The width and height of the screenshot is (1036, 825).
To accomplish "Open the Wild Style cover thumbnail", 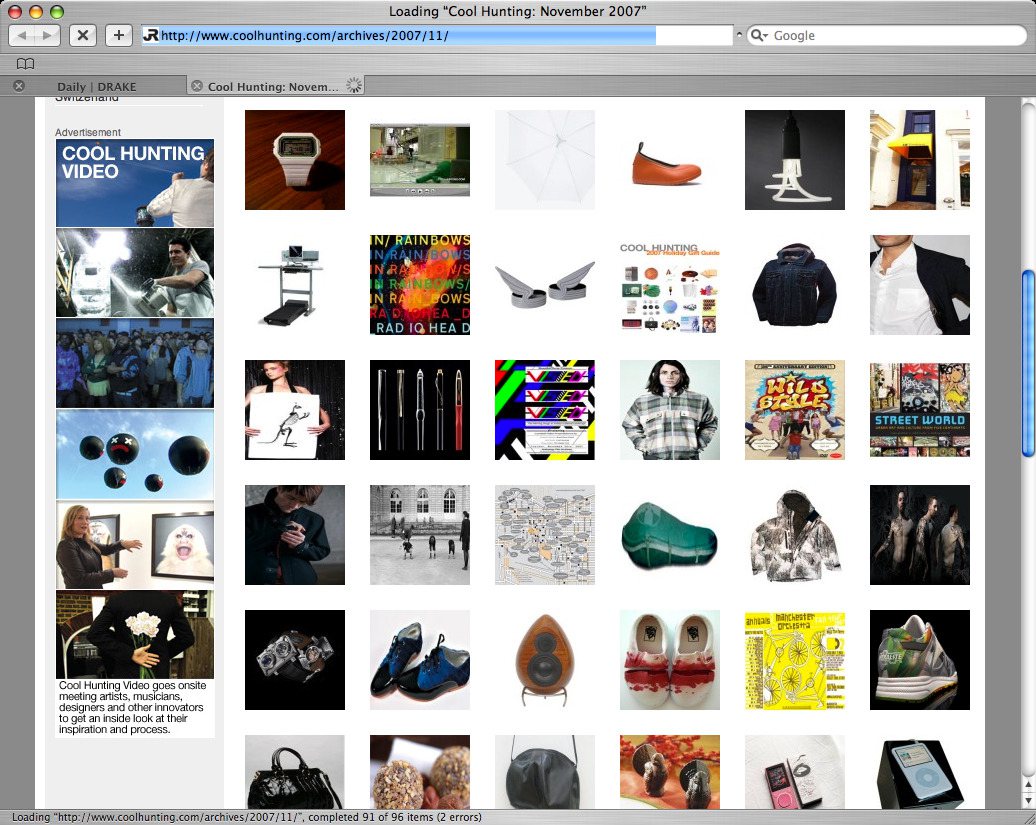I will tap(794, 410).
